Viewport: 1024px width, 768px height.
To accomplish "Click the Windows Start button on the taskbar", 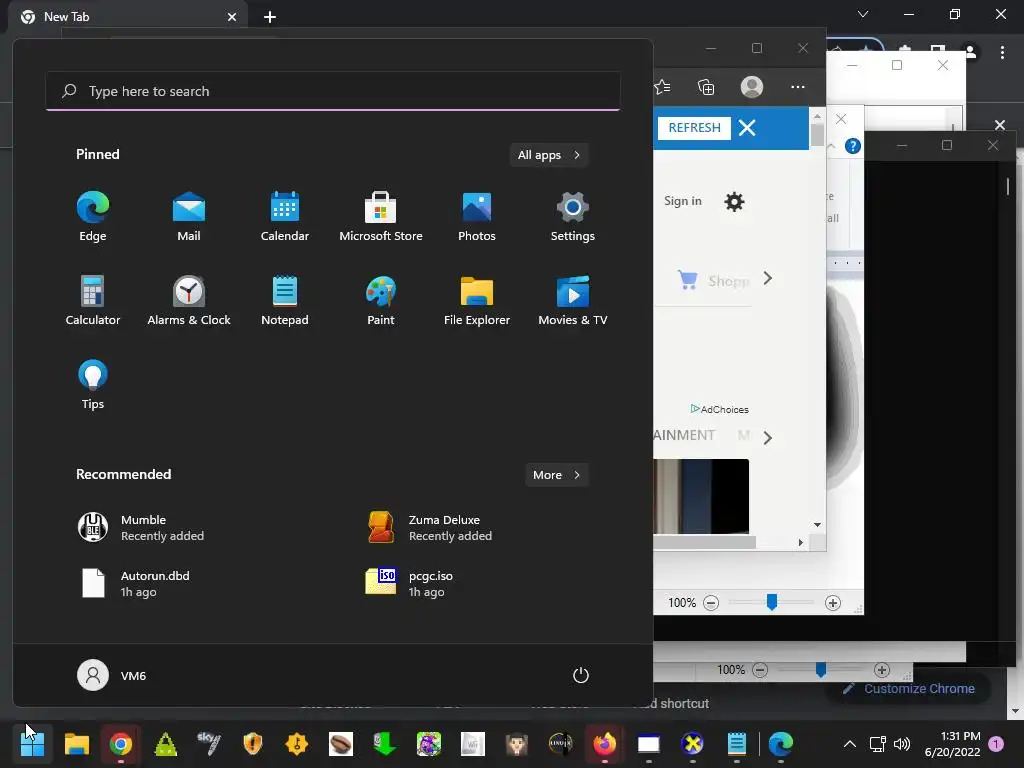I will (x=32, y=744).
